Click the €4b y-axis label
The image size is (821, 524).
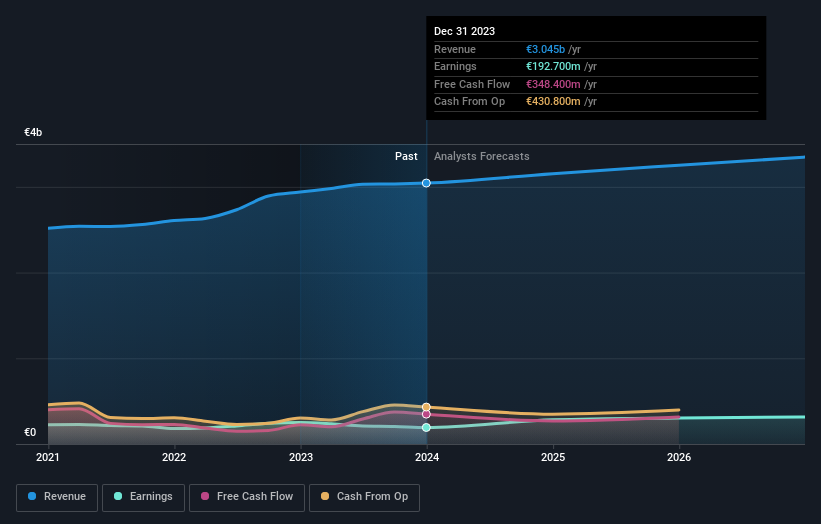(x=33, y=132)
